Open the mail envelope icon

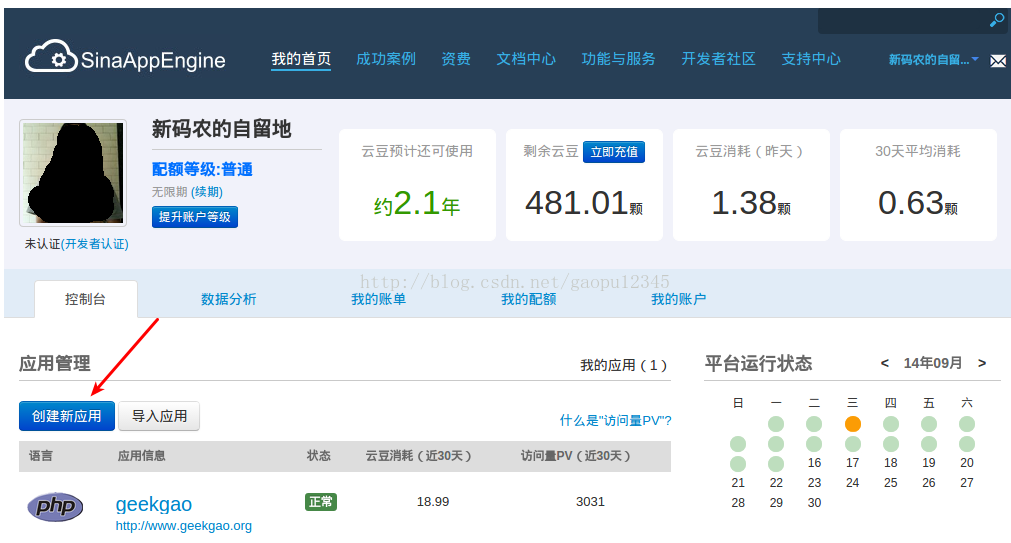[x=998, y=61]
